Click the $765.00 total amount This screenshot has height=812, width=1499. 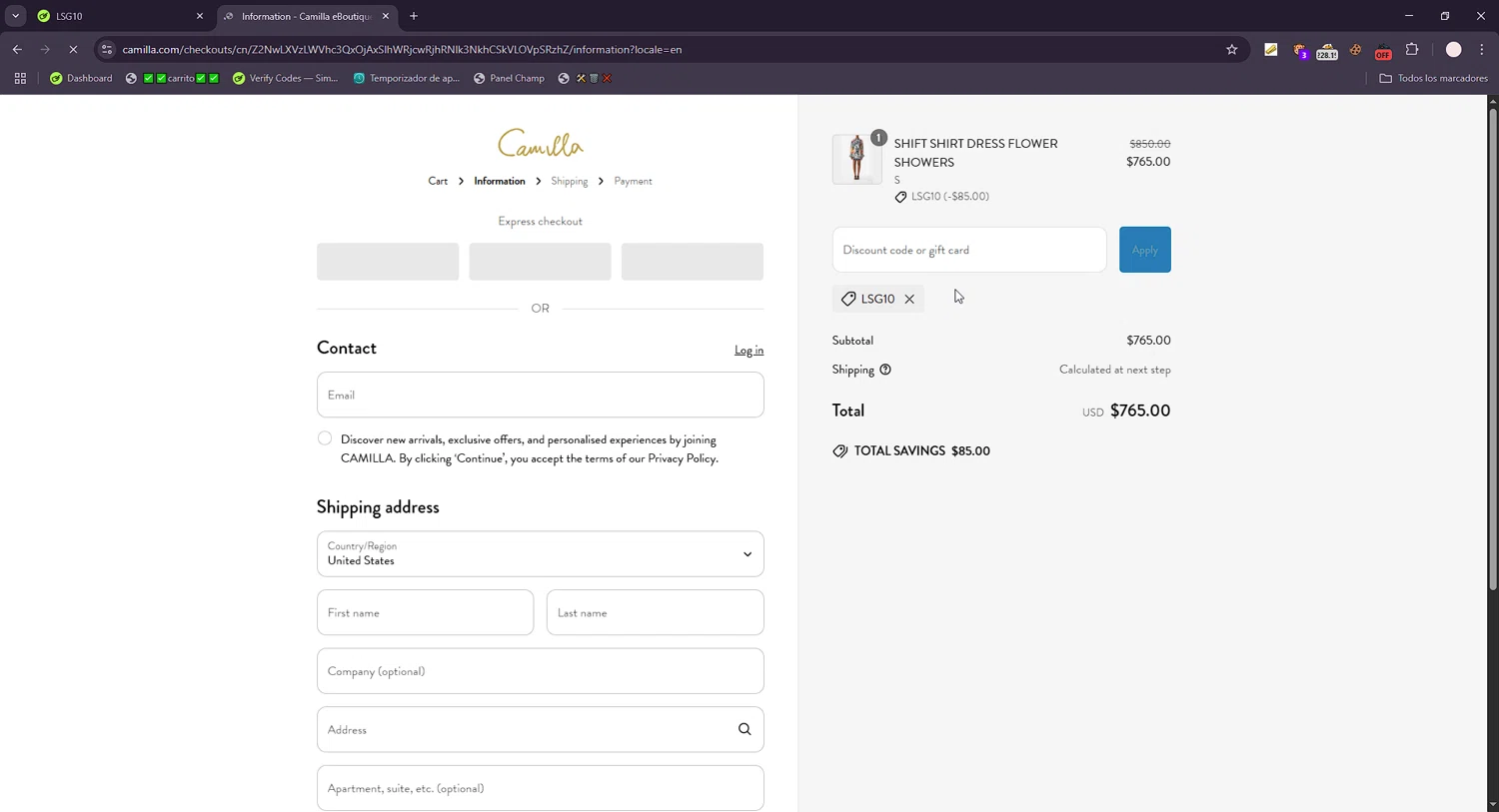click(1140, 410)
